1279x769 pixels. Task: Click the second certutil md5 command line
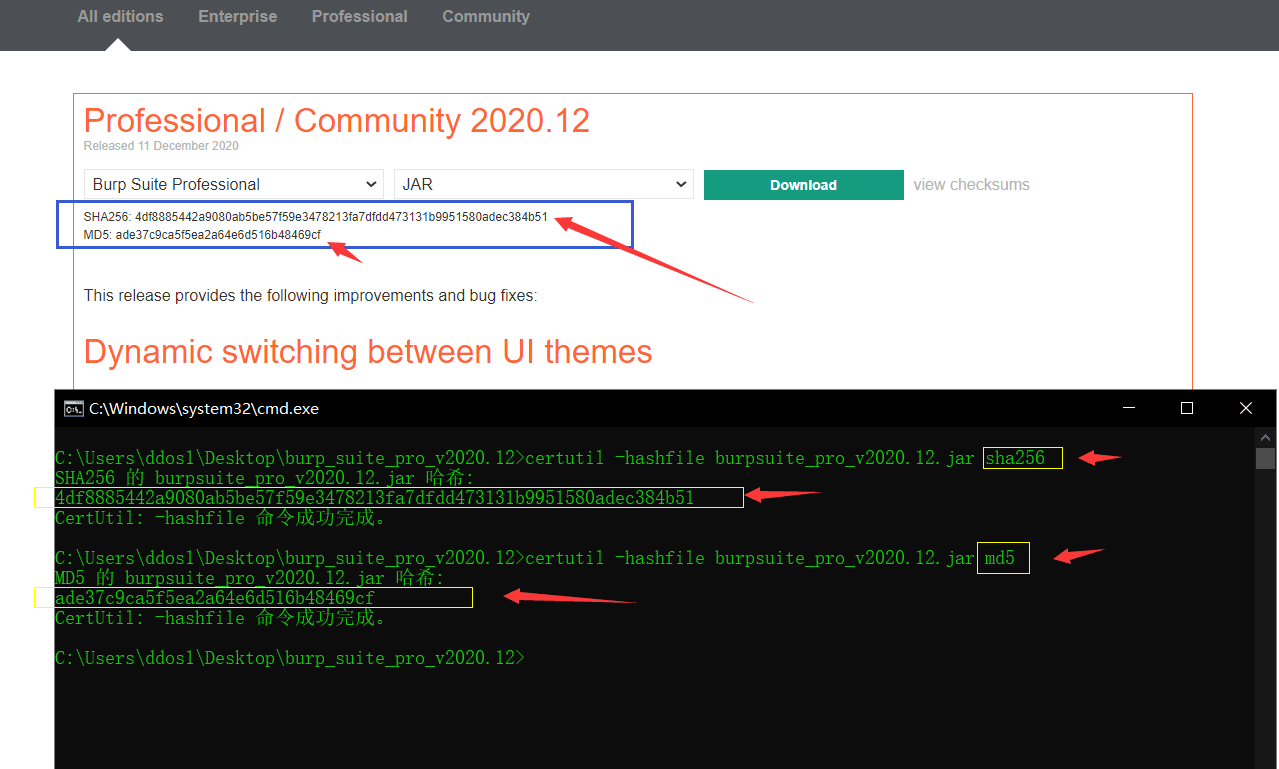point(535,558)
